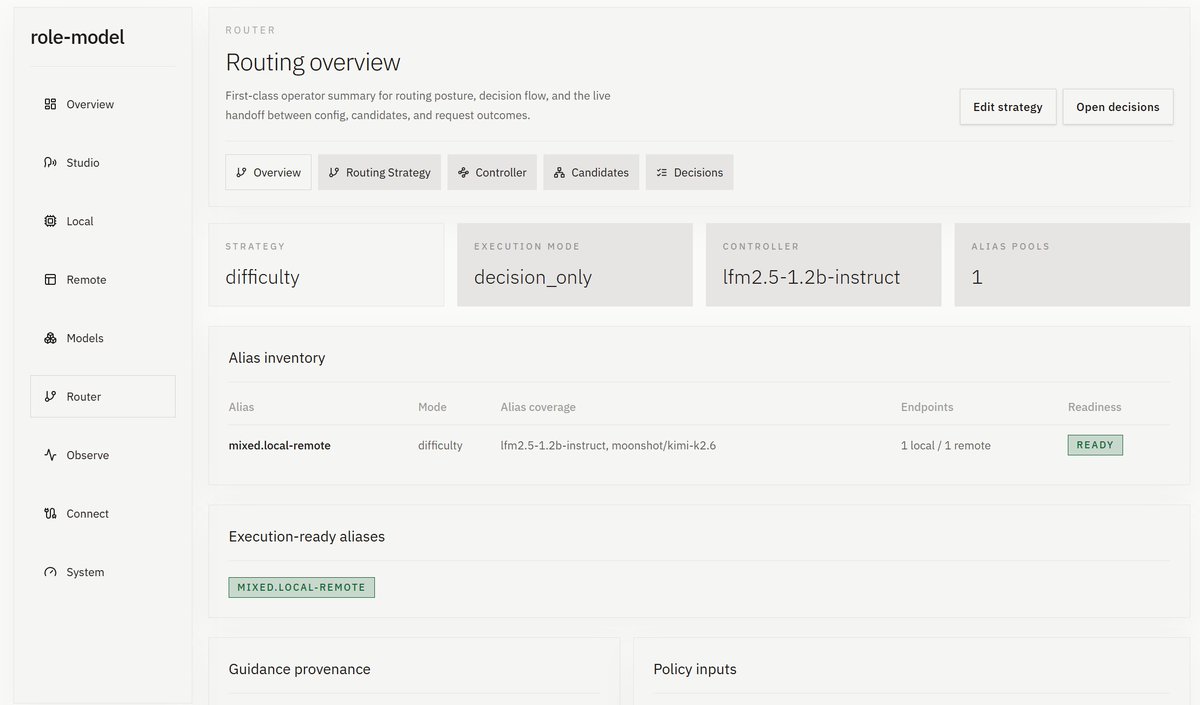Switch to the Controller tab label
The image size is (1200, 705).
pyautogui.click(x=501, y=172)
